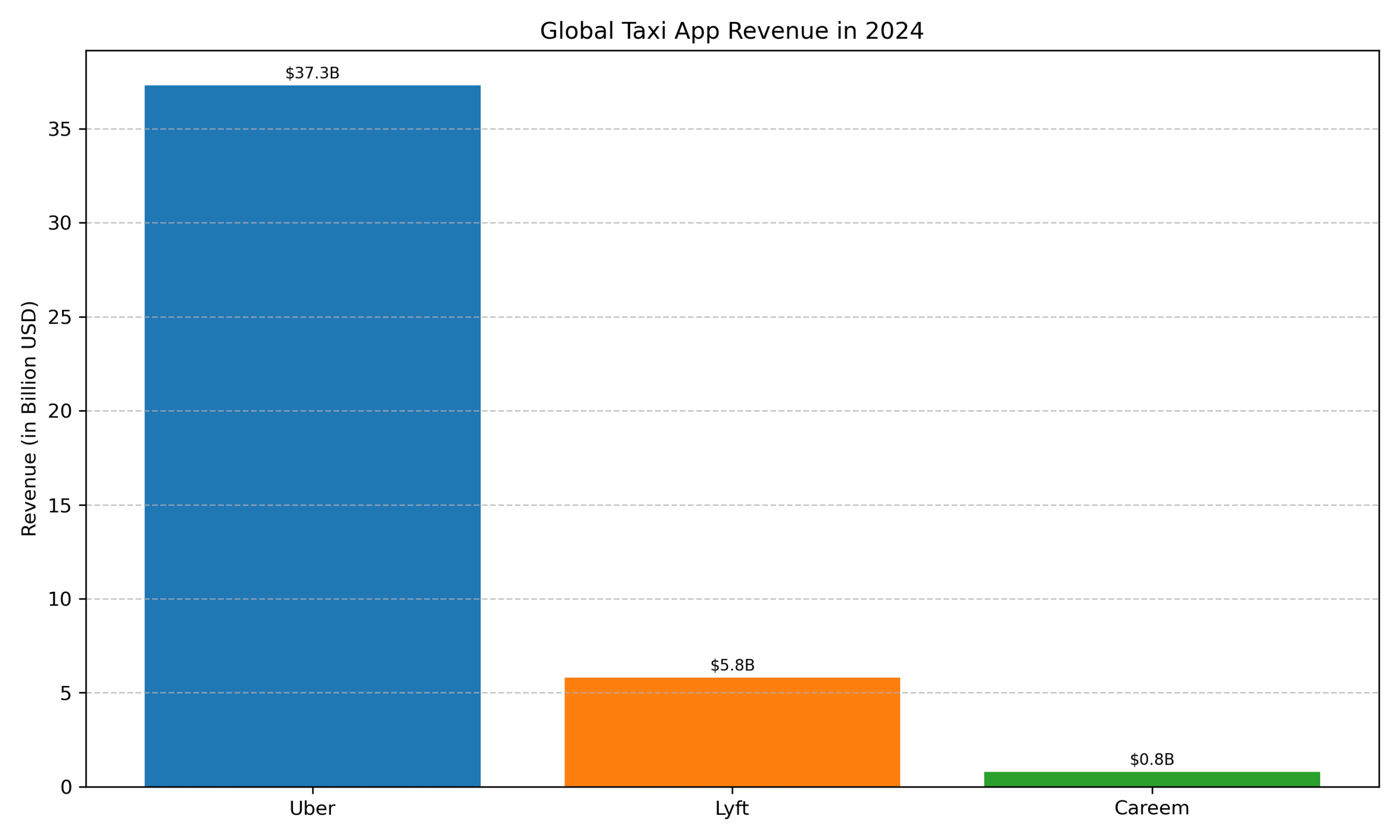Click the chart title text
1400x840 pixels.
[731, 31]
